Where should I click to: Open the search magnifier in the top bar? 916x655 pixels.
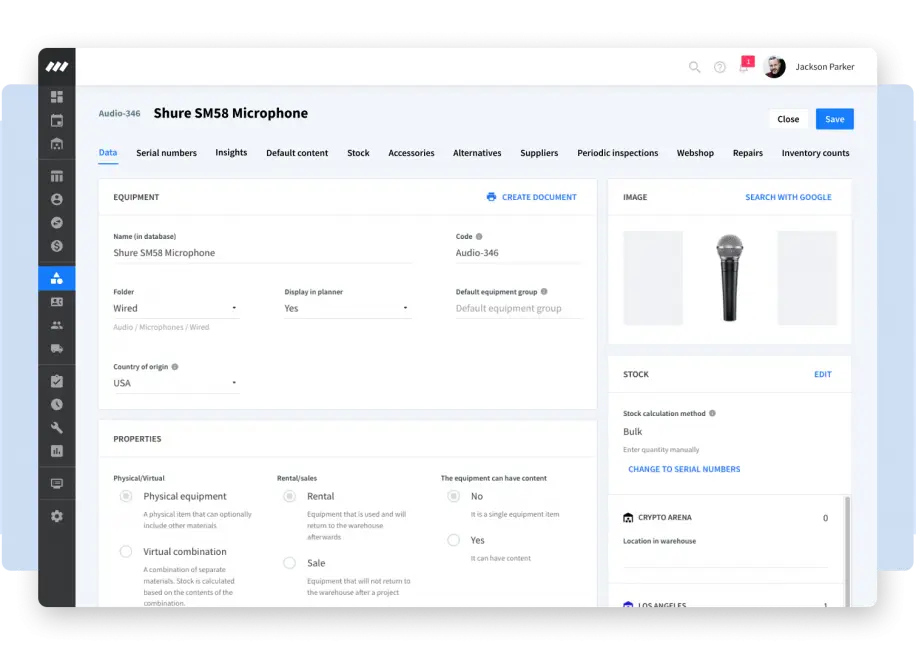pyautogui.click(x=695, y=67)
